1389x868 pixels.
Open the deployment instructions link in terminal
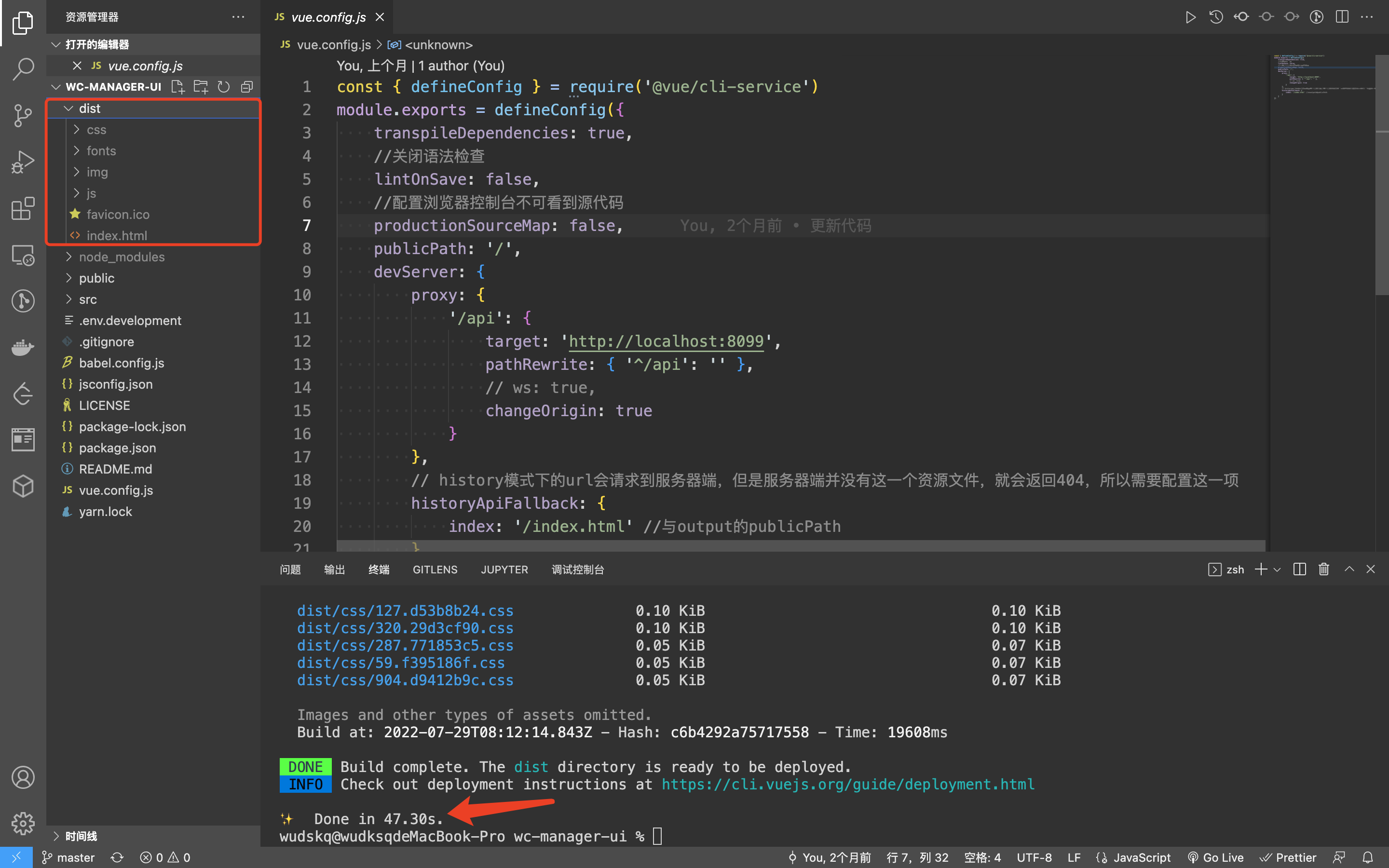click(x=848, y=785)
